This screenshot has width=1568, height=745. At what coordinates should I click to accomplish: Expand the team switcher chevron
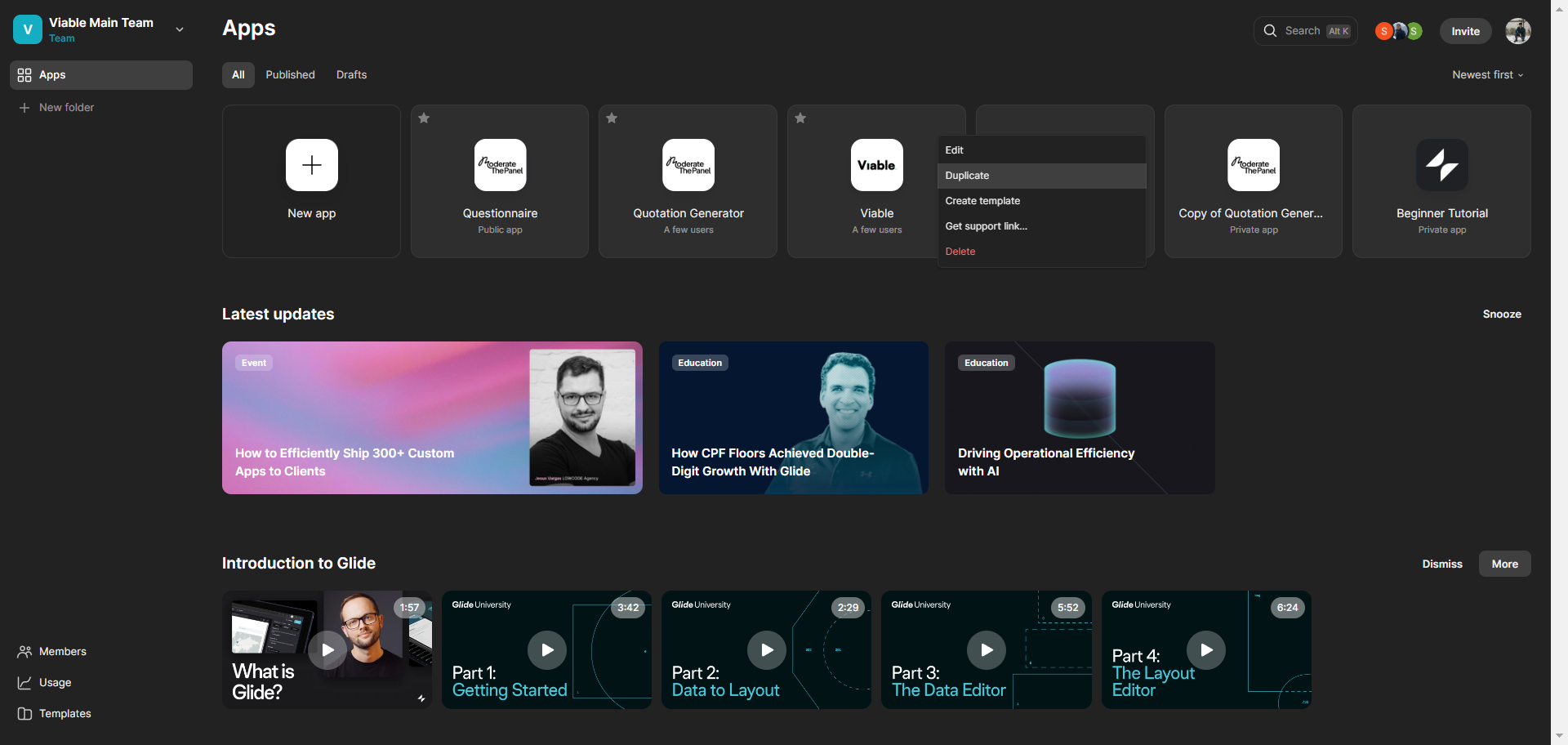tap(180, 29)
